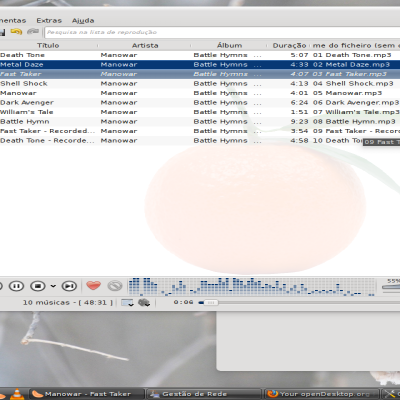Image resolution: width=400 pixels, height=400 pixels.
Task: Select the William's Tale track title
Action: (27, 112)
